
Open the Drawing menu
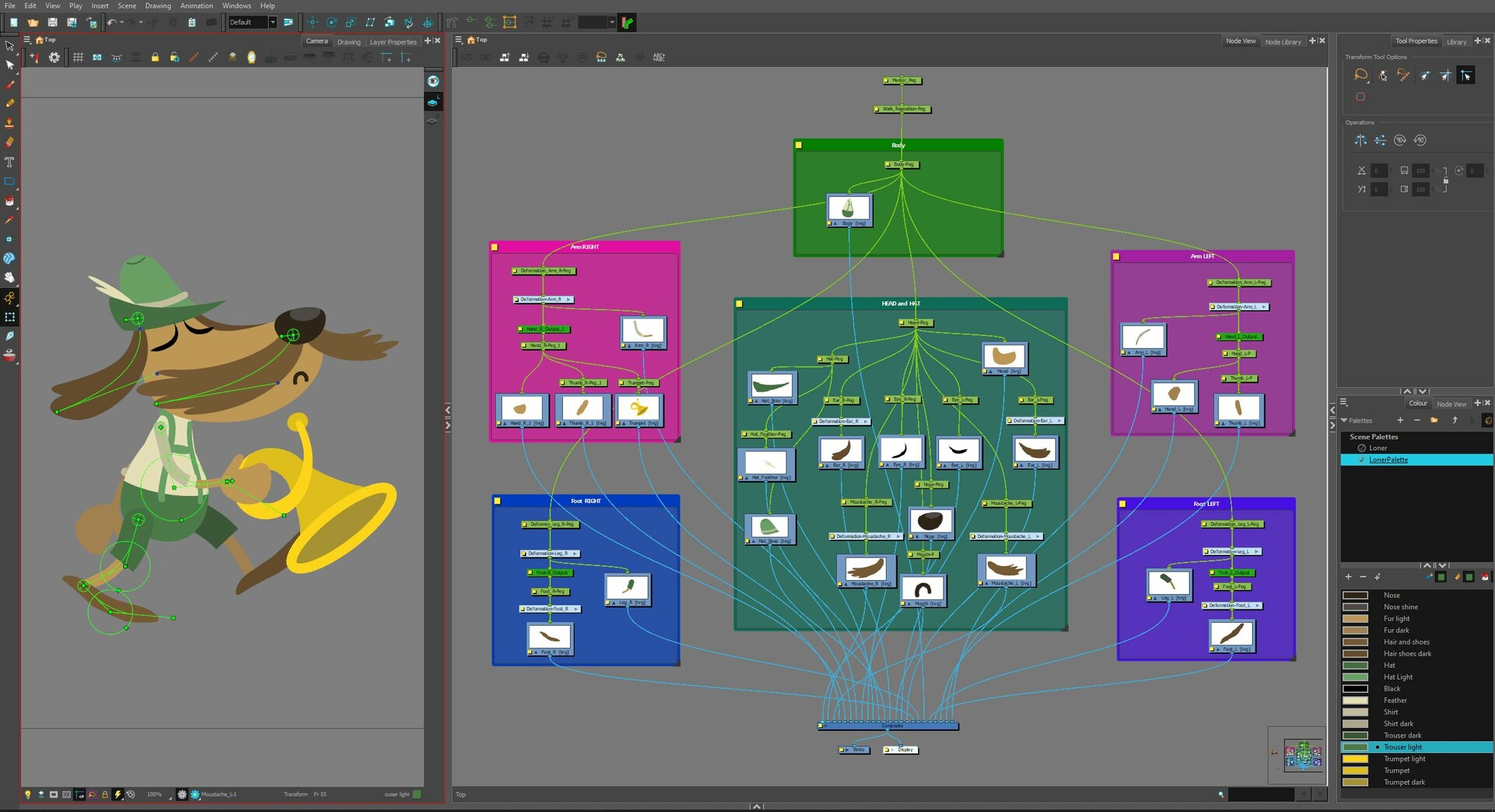coord(158,5)
